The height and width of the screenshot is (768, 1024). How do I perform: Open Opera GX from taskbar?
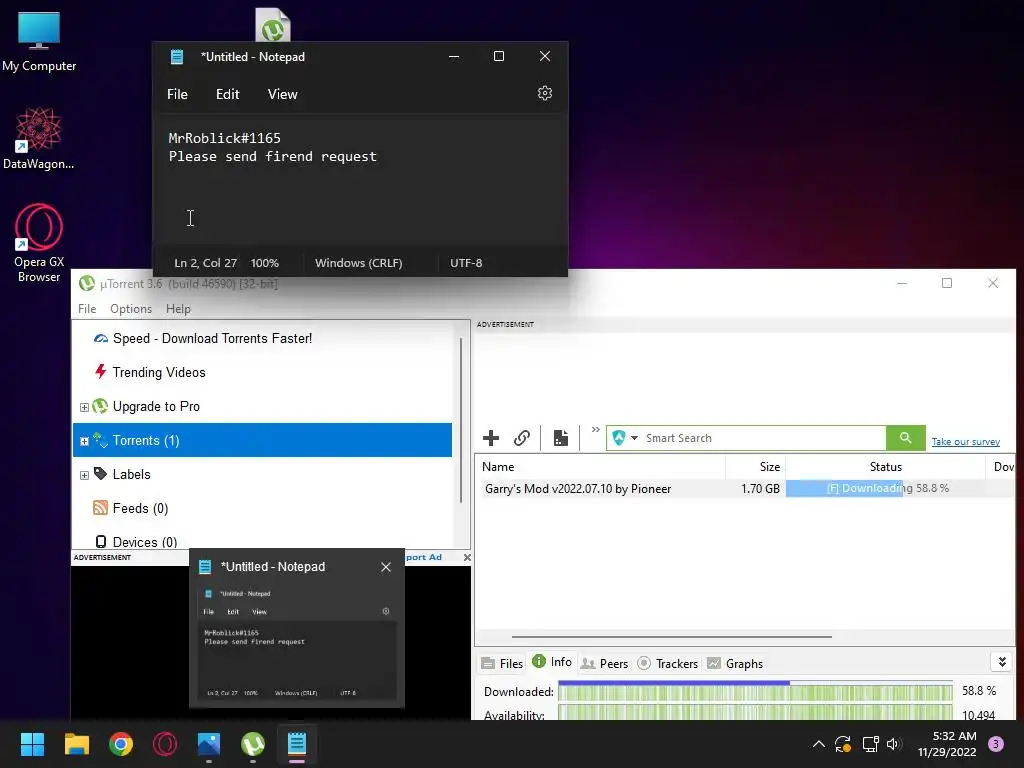pos(165,744)
